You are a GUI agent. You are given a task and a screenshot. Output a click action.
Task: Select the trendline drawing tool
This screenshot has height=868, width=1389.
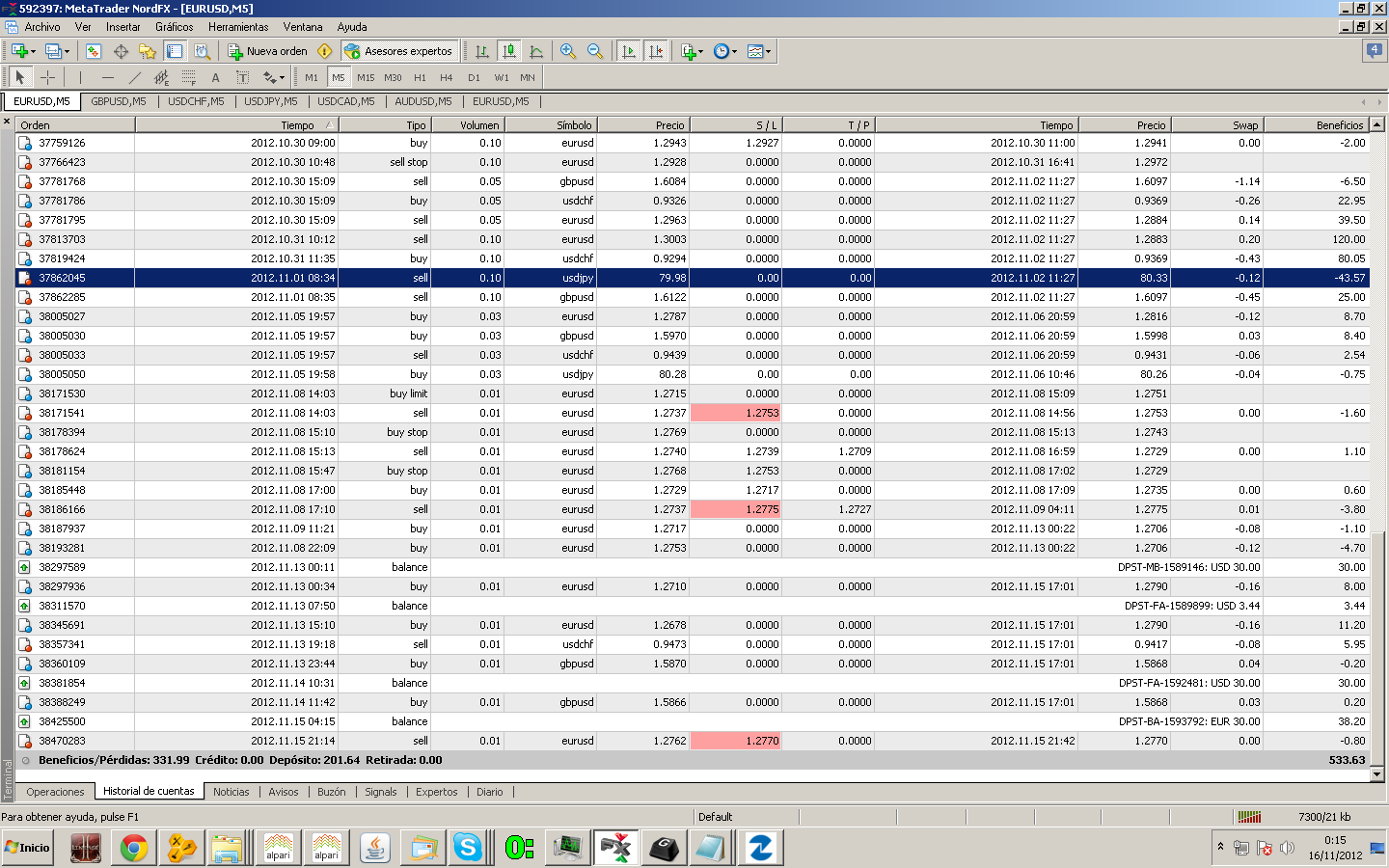[134, 77]
